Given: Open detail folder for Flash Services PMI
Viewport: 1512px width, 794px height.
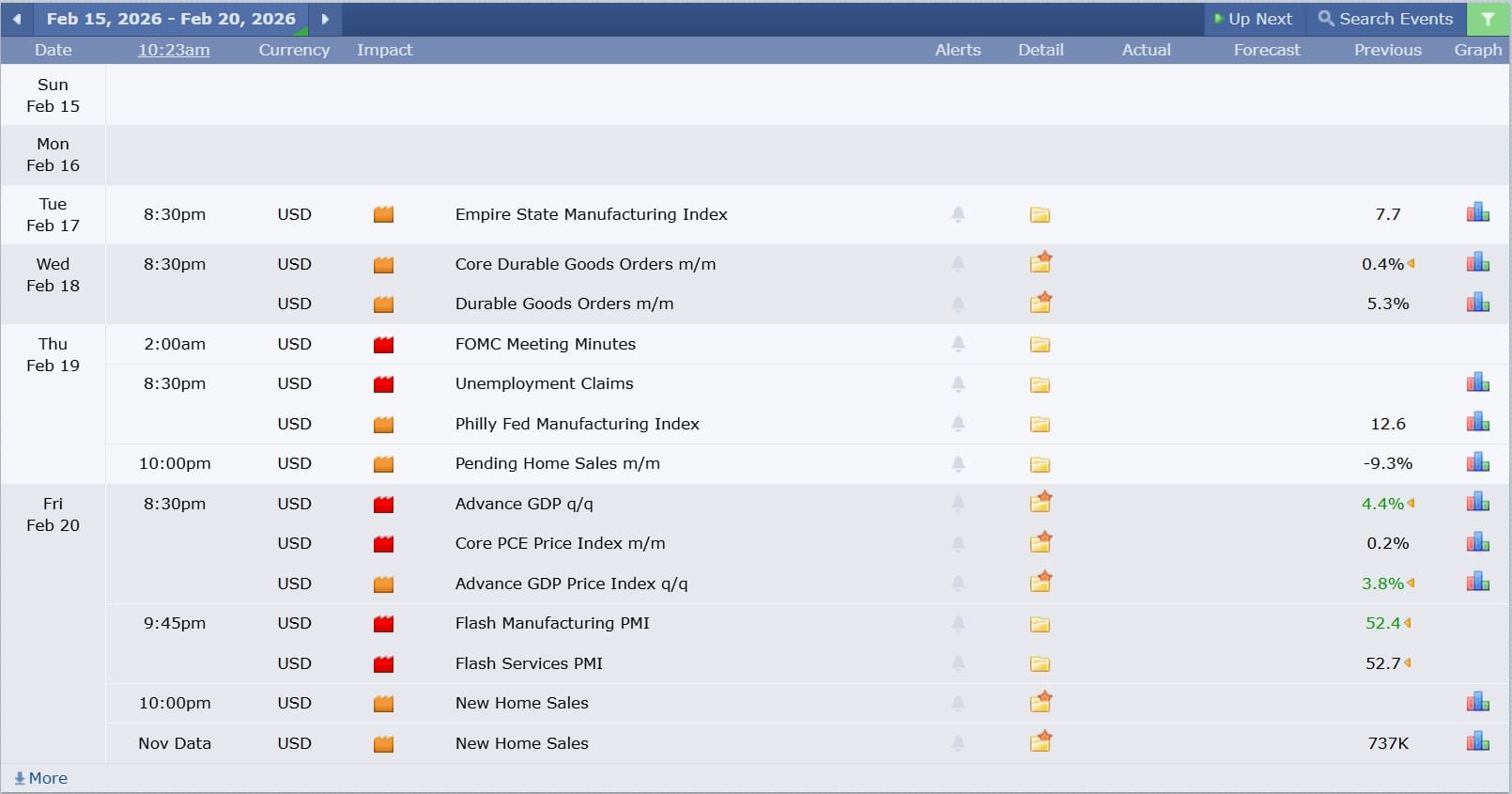Looking at the screenshot, I should (1040, 664).
